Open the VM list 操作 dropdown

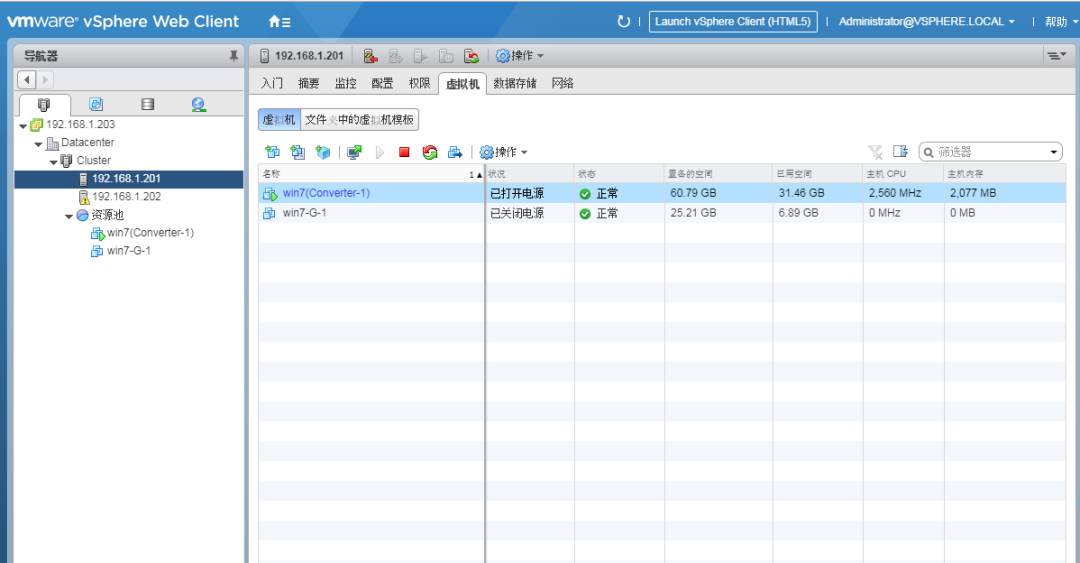click(503, 152)
